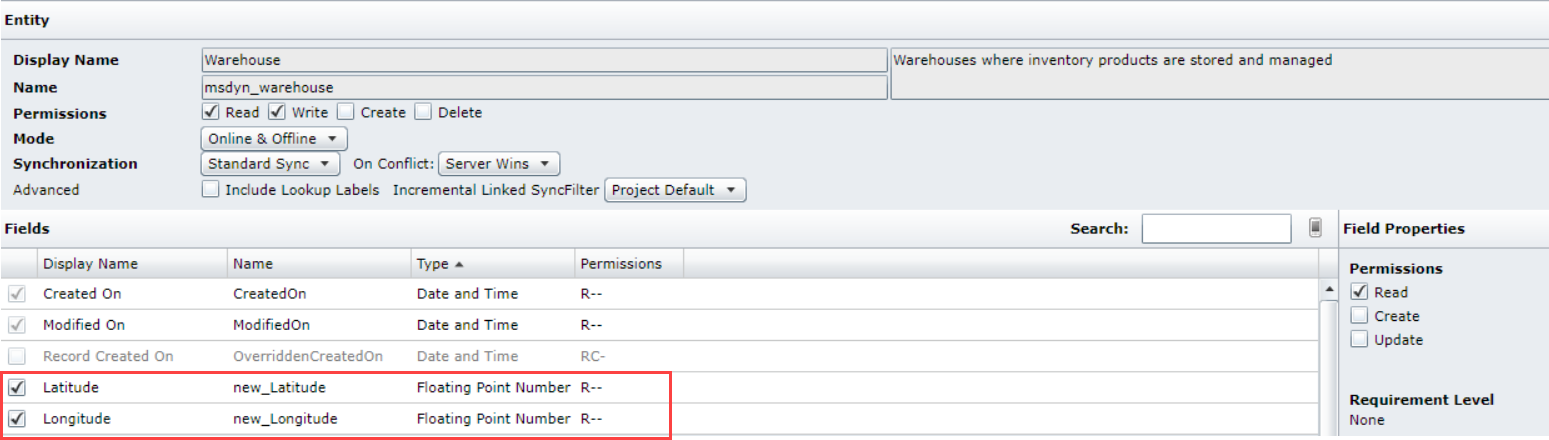Check the Include Lookup Labels option

click(x=210, y=189)
